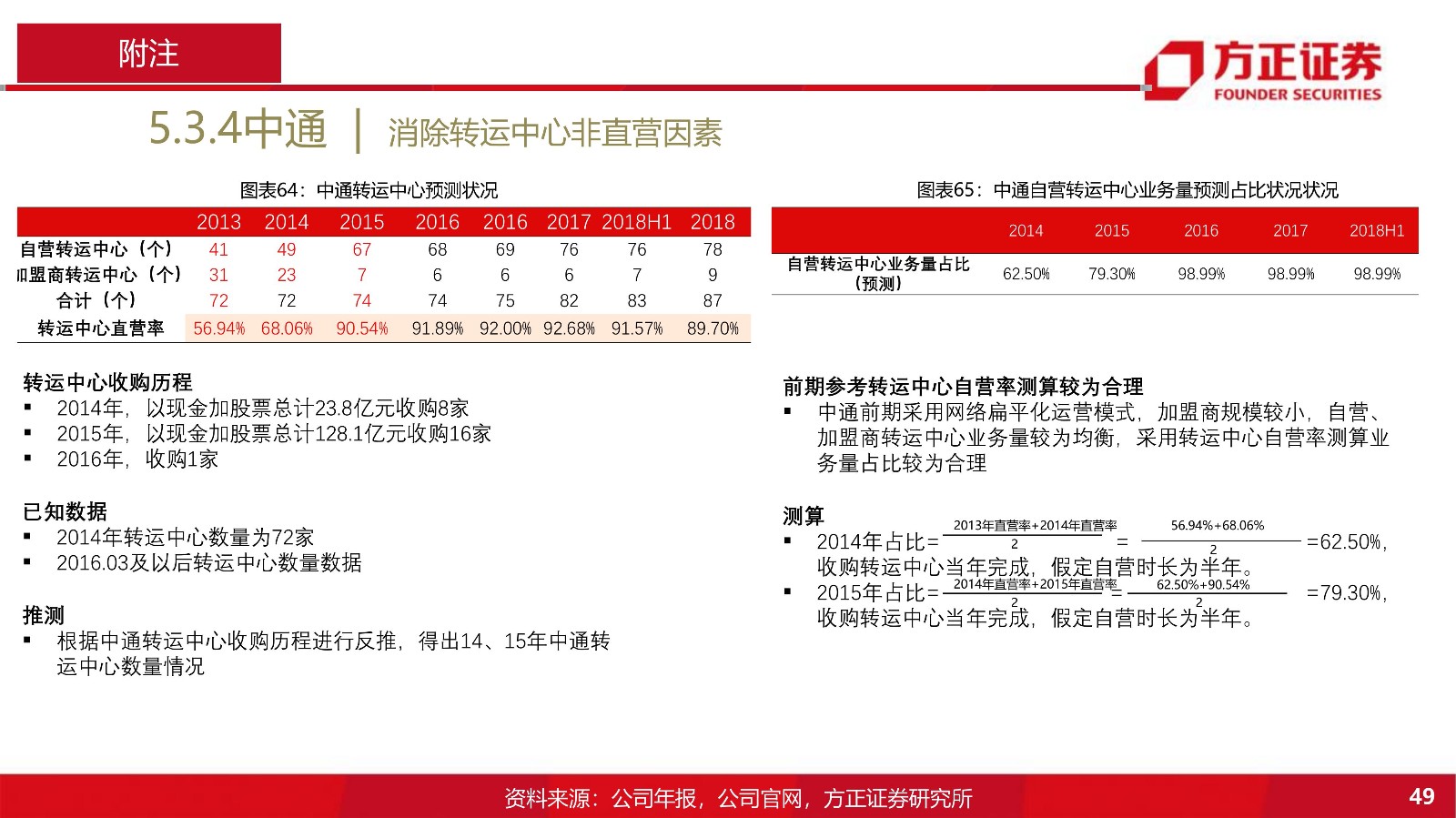This screenshot has width=1456, height=818.
Task: Click the 68.06% direct-operation rate cell
Action: [x=287, y=328]
